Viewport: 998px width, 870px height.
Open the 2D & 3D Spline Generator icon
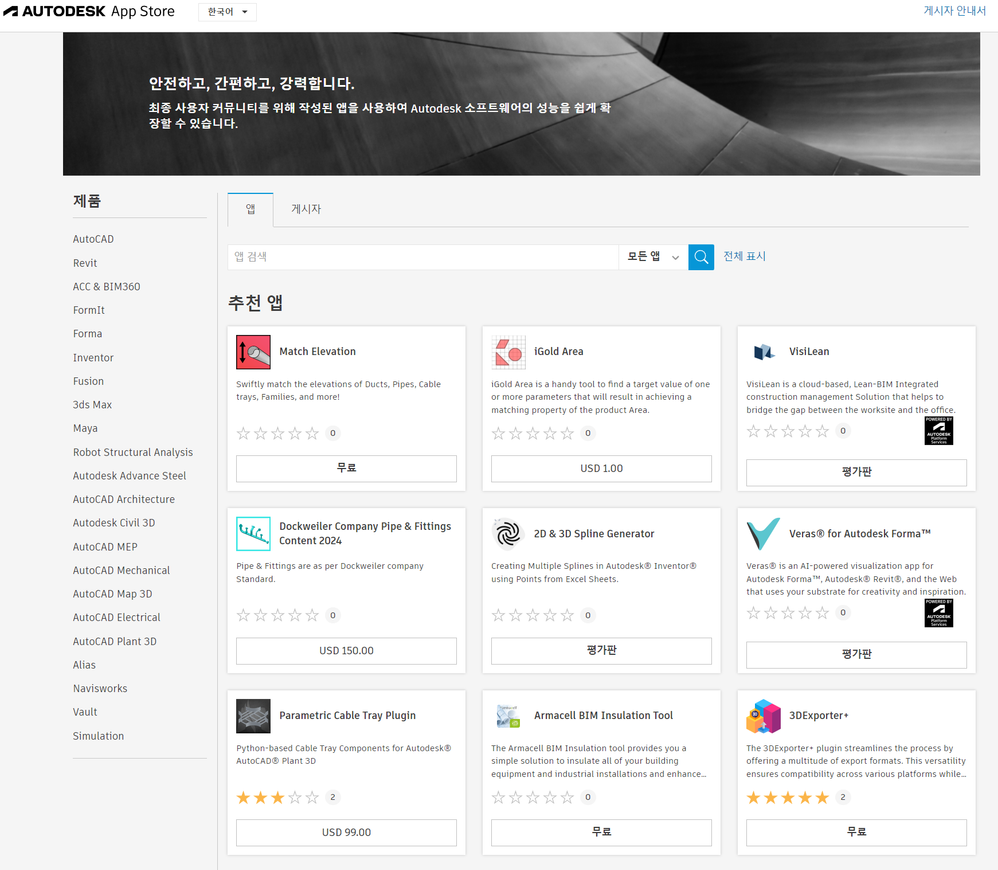point(509,533)
